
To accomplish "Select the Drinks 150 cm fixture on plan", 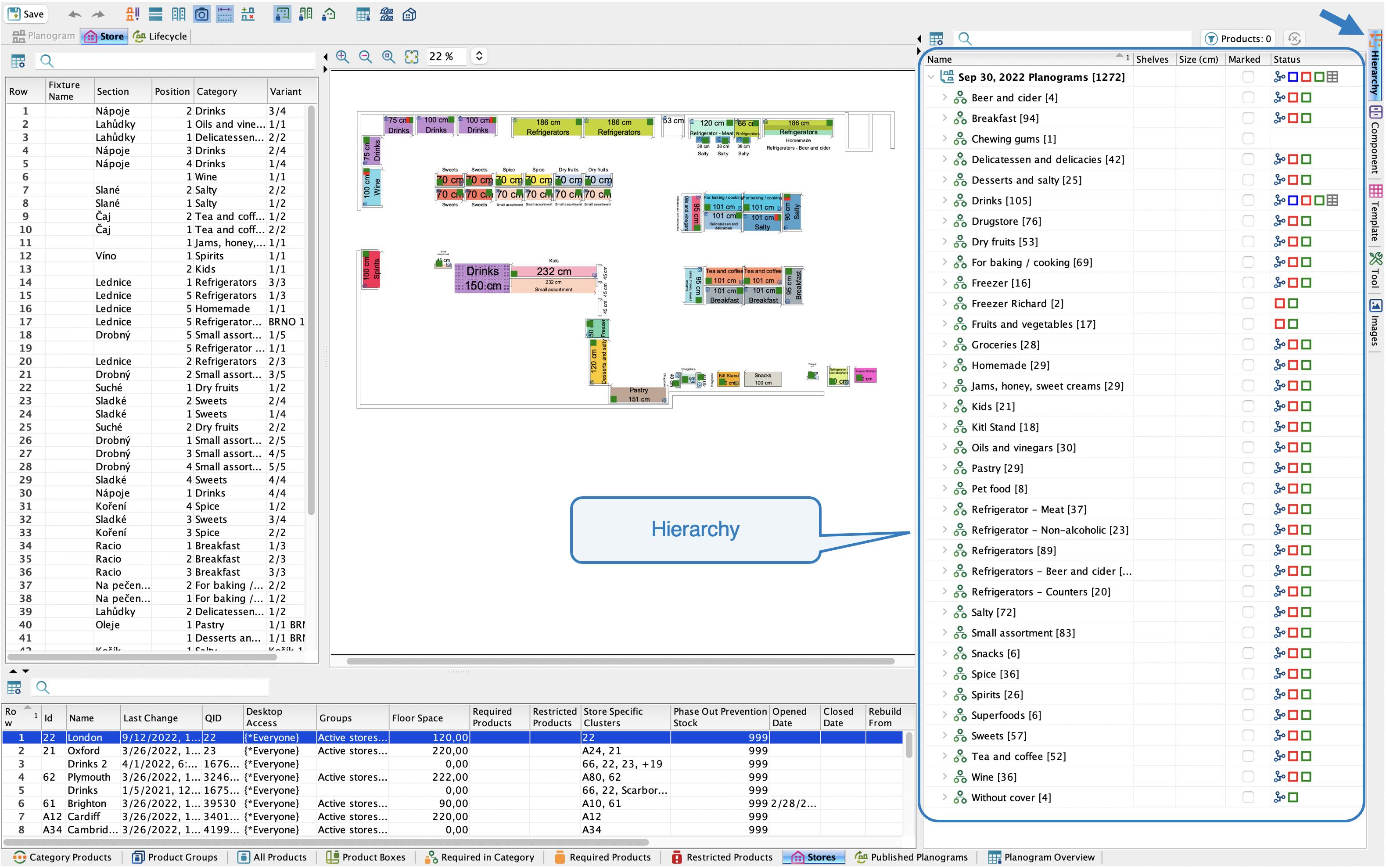I will point(482,278).
